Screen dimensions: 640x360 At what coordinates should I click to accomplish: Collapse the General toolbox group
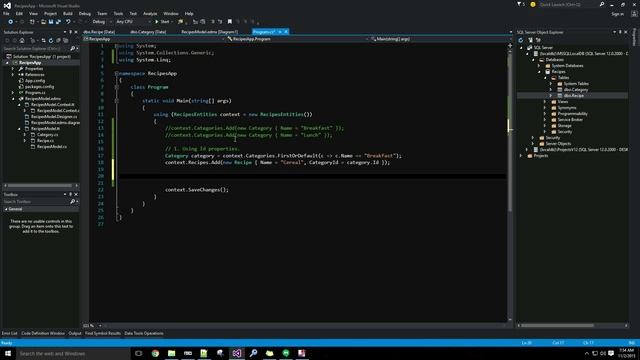click(6, 209)
